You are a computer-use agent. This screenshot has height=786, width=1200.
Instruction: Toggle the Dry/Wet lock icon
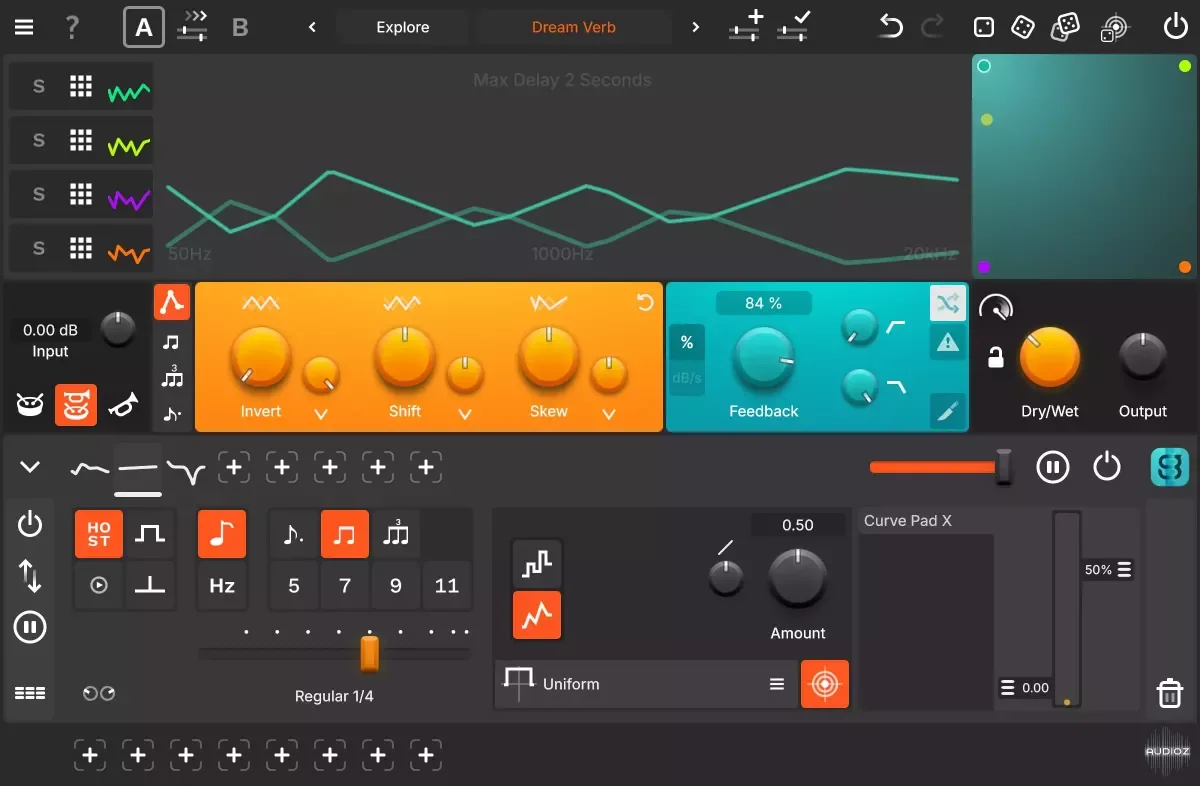pyautogui.click(x=995, y=357)
